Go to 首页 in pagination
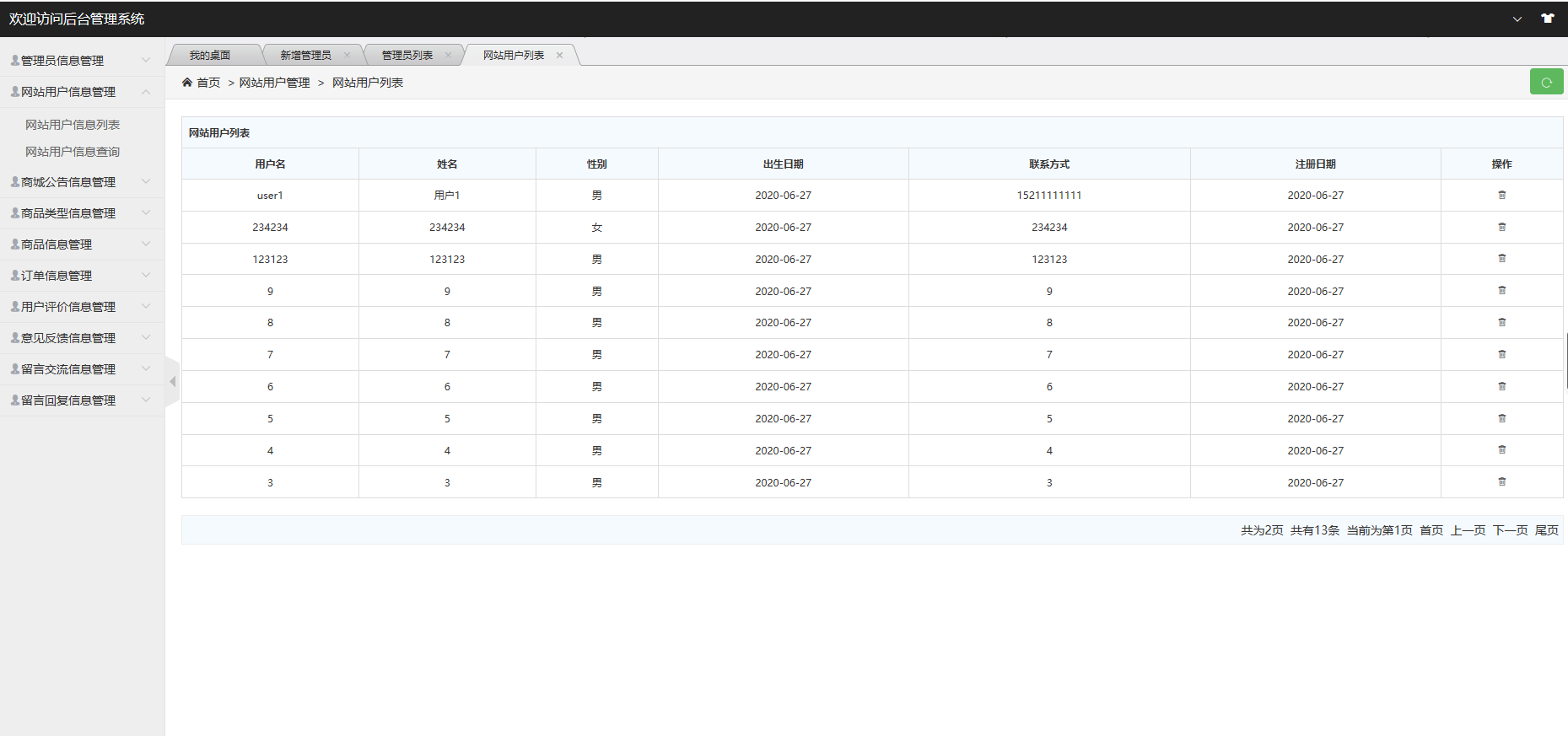Screen dimensions: 1568x736 [x=1431, y=530]
